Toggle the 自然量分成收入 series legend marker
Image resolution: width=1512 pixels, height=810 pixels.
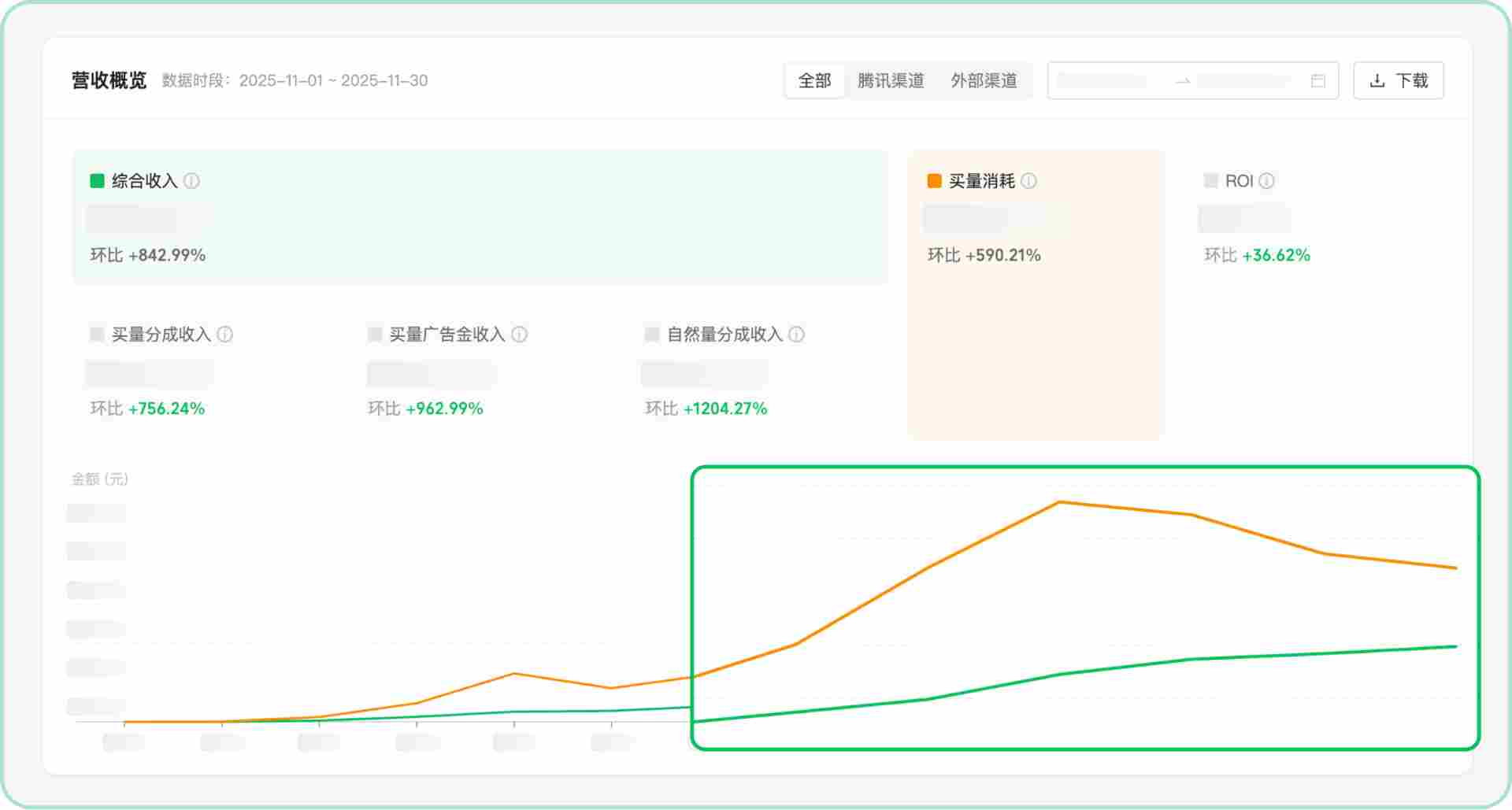tap(651, 334)
